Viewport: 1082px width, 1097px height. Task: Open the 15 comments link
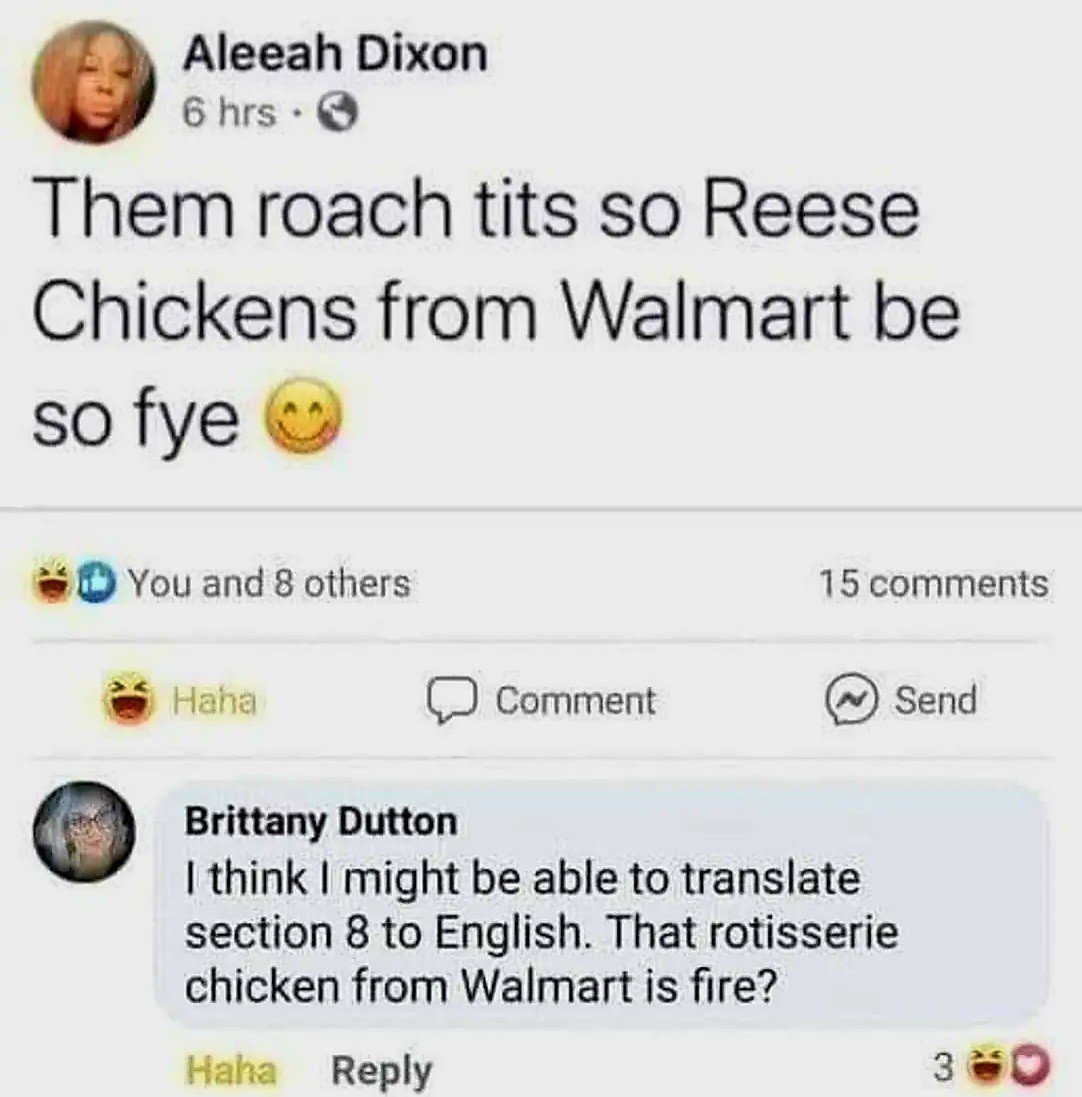coord(934,583)
